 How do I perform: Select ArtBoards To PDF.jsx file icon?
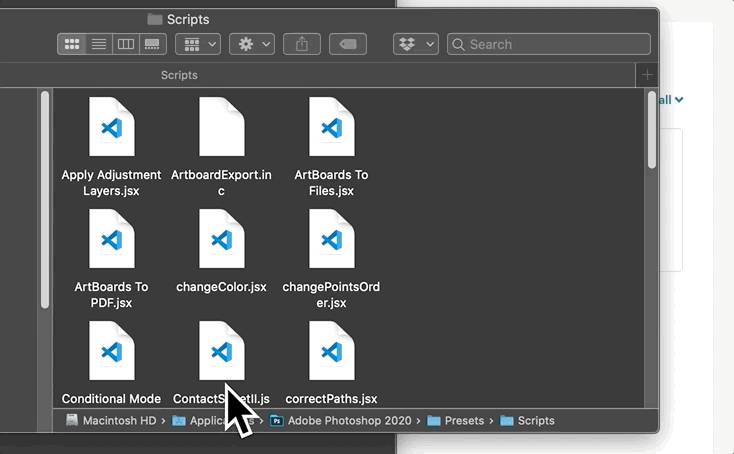click(x=112, y=239)
